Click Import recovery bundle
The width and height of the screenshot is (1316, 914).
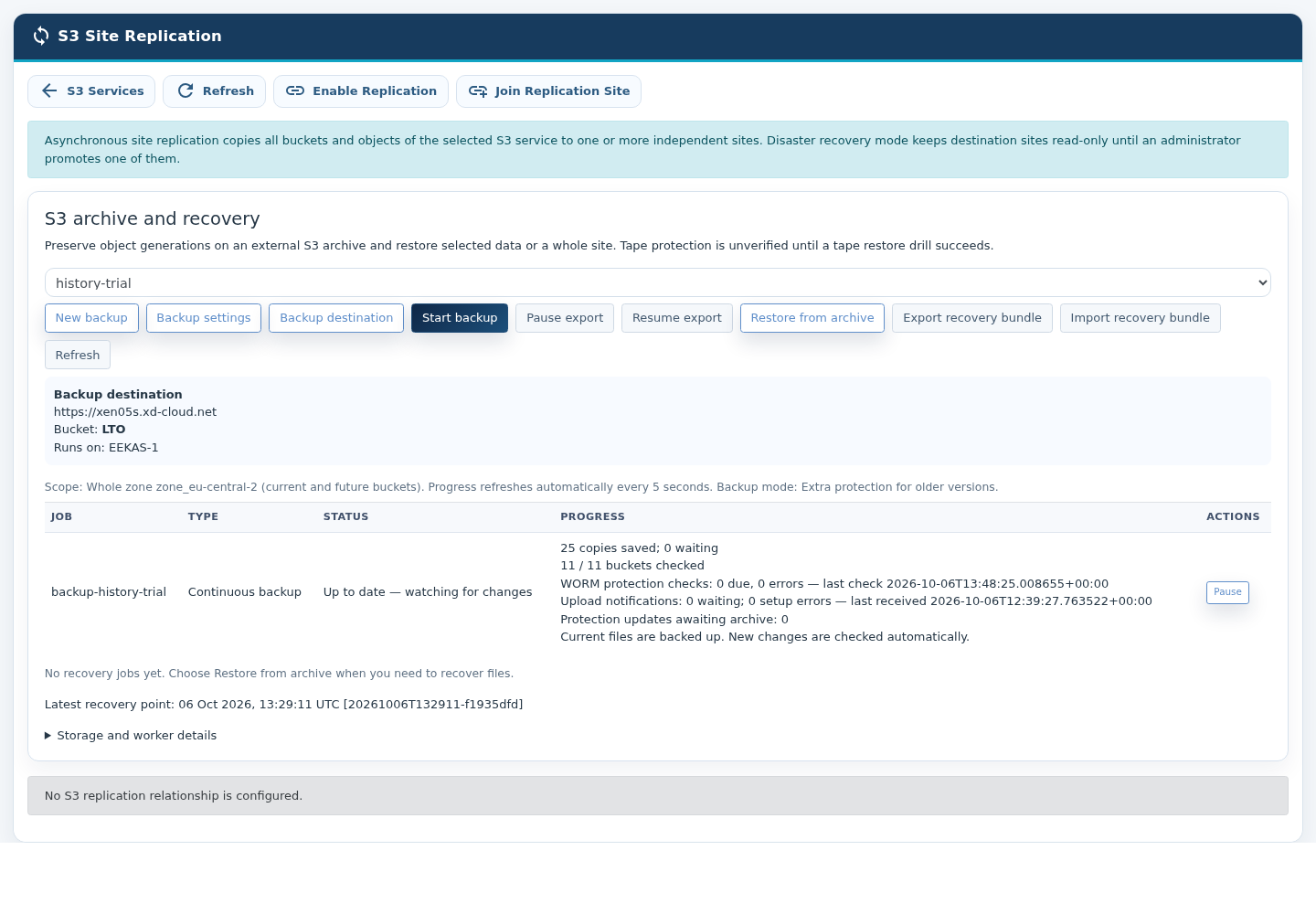pyautogui.click(x=1141, y=318)
